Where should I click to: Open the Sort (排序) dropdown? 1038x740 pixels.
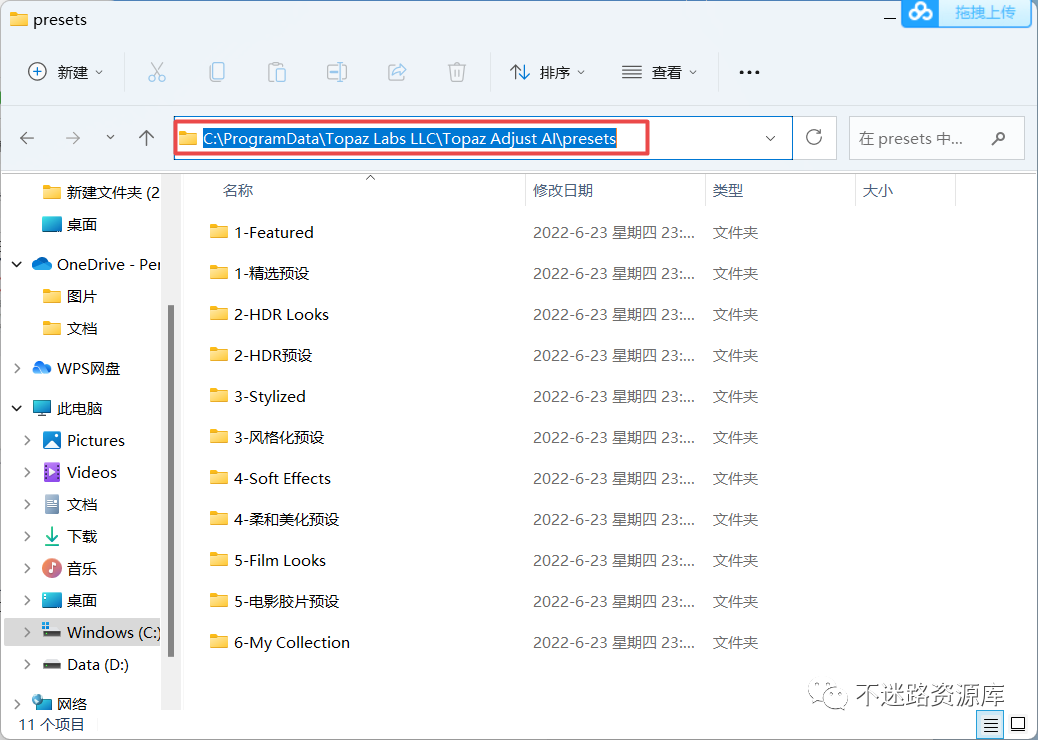(x=547, y=72)
